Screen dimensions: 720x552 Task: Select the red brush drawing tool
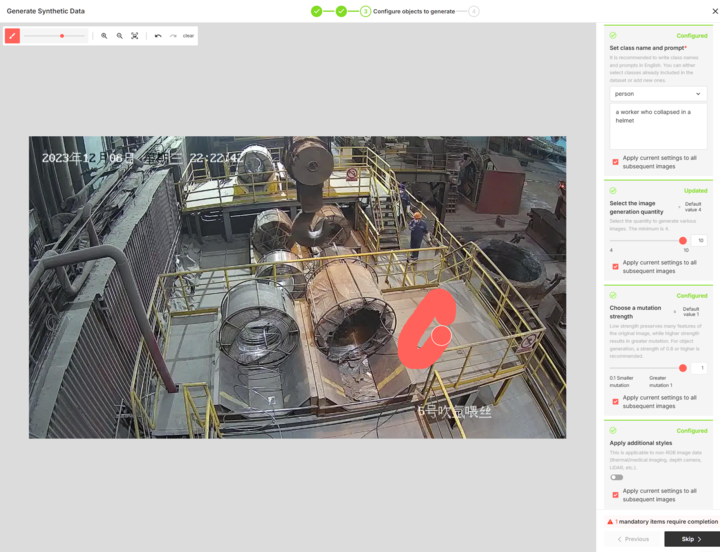tap(12, 36)
